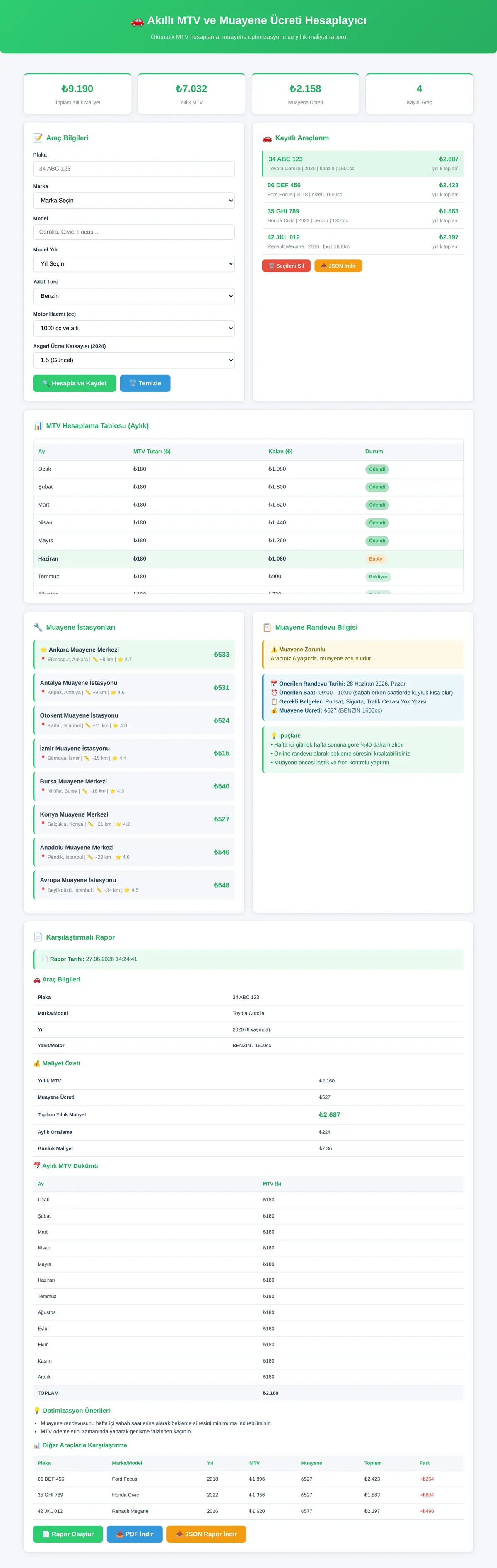Click the warning icon beside Muayene Zorunlu

click(274, 650)
